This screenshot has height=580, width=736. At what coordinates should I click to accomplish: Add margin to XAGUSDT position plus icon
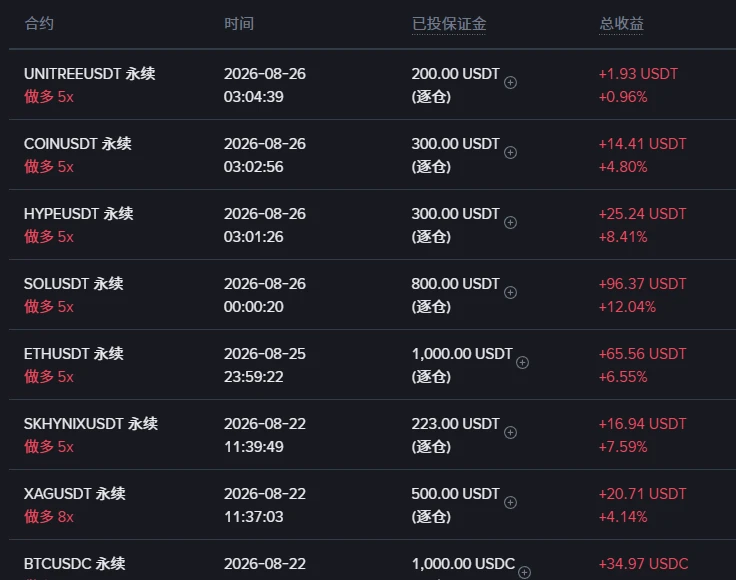510,503
